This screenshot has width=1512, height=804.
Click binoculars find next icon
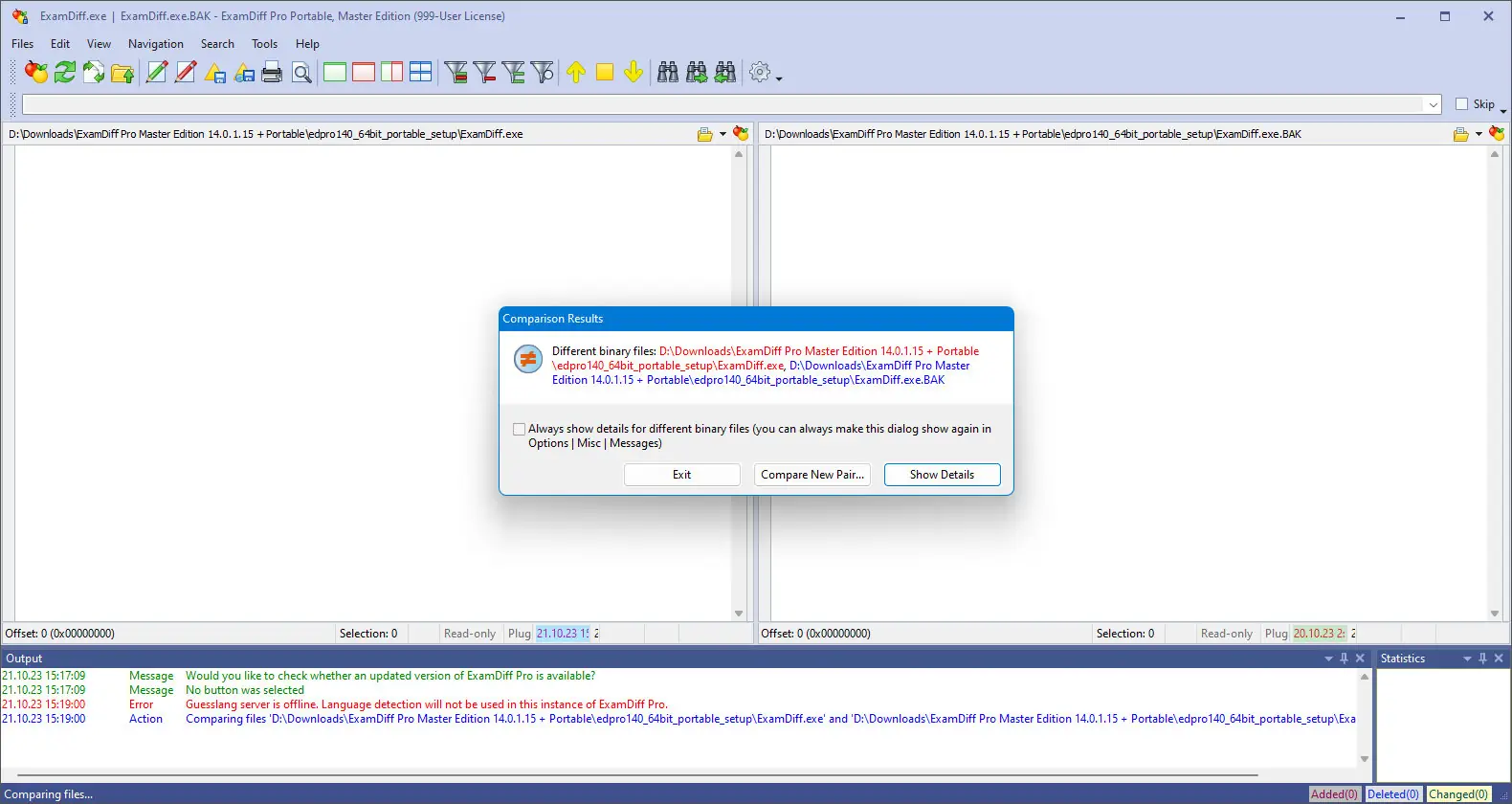(x=697, y=72)
